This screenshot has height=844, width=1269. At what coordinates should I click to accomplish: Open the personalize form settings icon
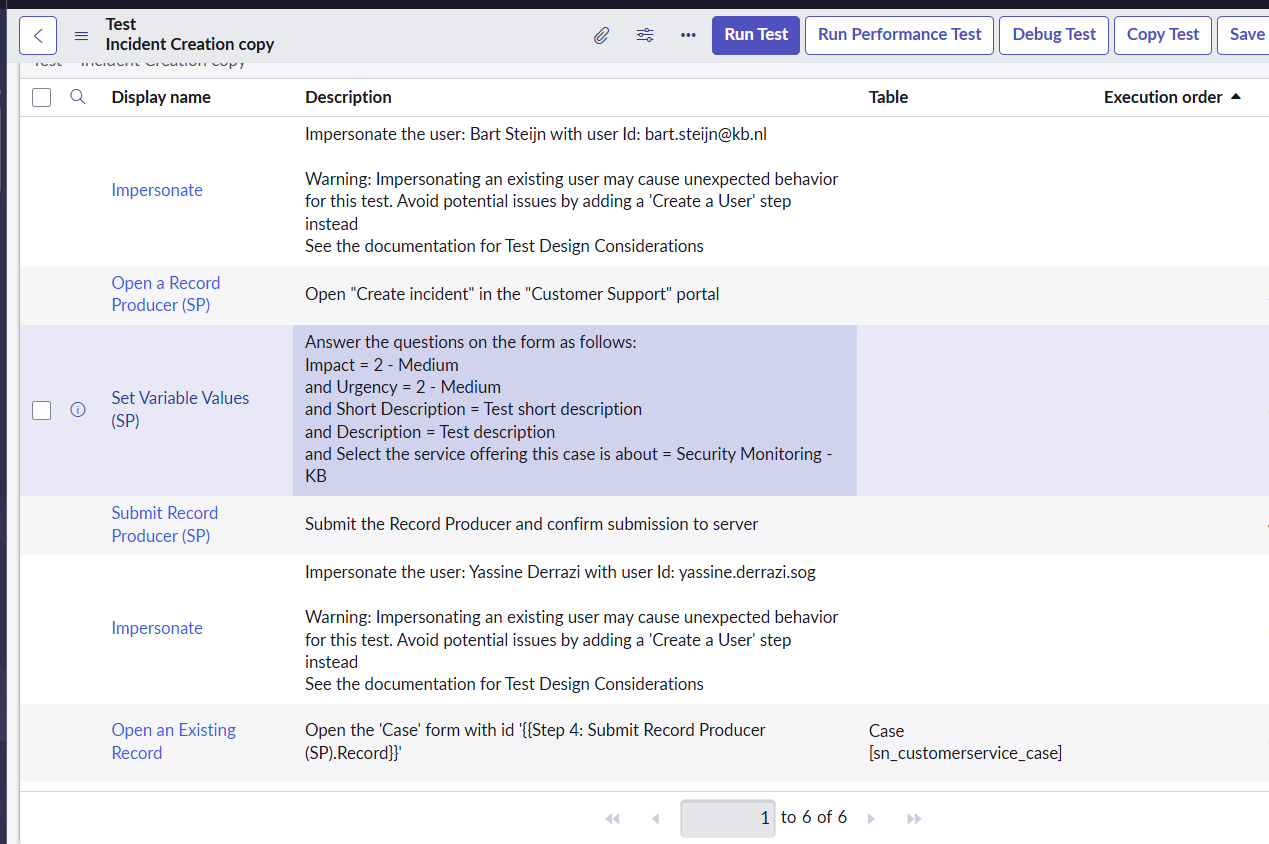(x=645, y=35)
